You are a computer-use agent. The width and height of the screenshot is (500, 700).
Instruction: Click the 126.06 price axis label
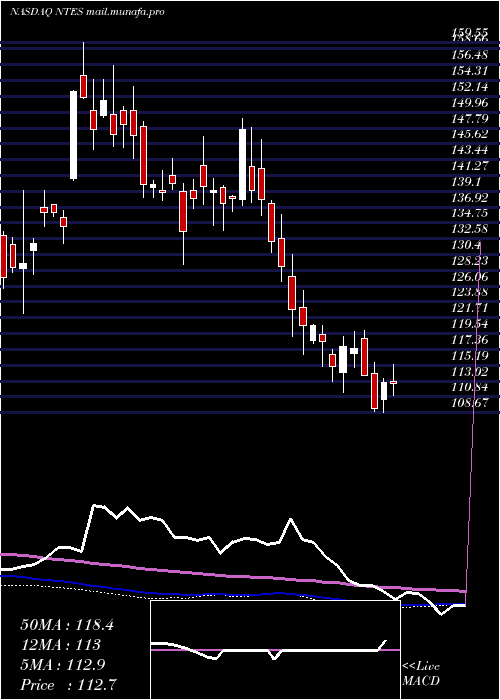click(470, 277)
